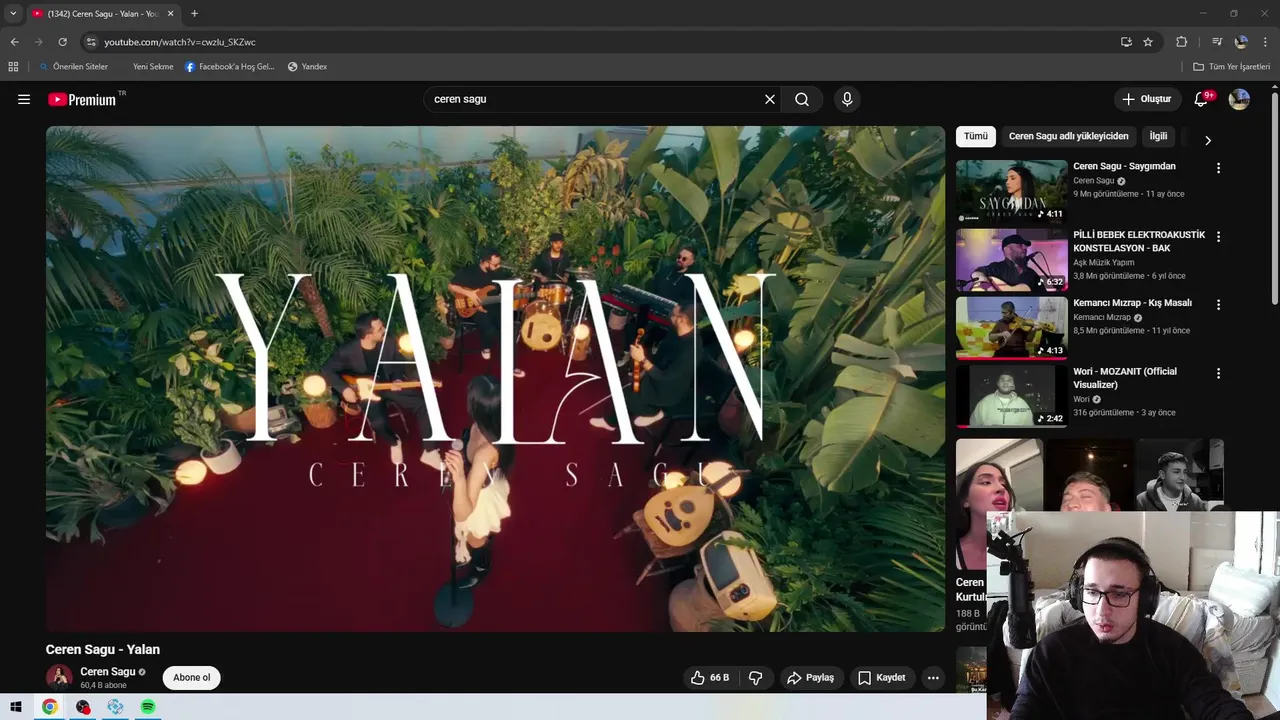Open Tüm Yer İşaretleri folder
This screenshot has width=1280, height=720.
[x=1232, y=67]
